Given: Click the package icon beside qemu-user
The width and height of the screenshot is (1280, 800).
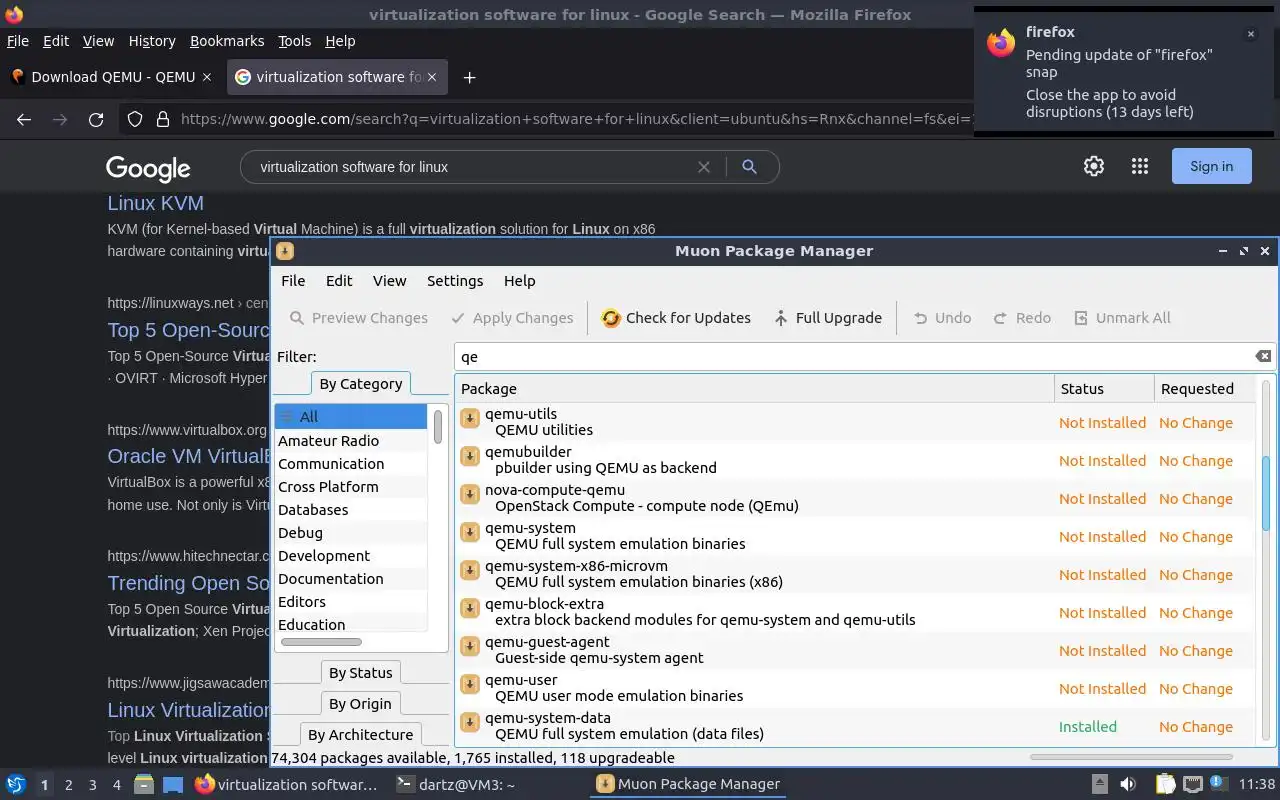Looking at the screenshot, I should 470,684.
